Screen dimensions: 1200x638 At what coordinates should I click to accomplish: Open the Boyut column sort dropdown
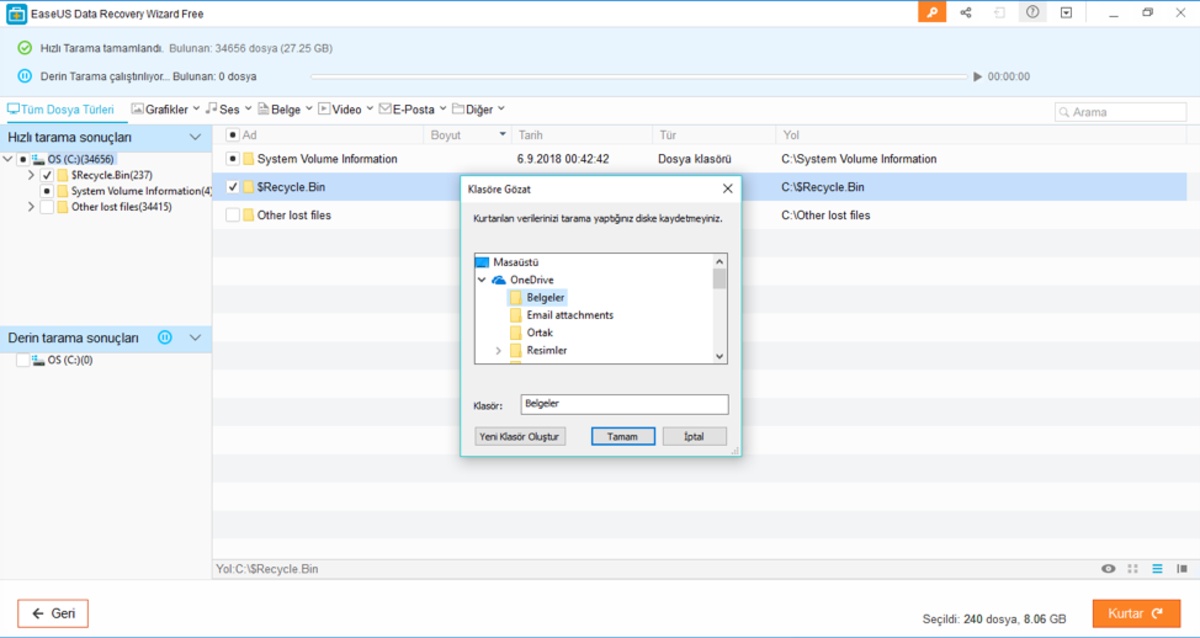(x=502, y=135)
